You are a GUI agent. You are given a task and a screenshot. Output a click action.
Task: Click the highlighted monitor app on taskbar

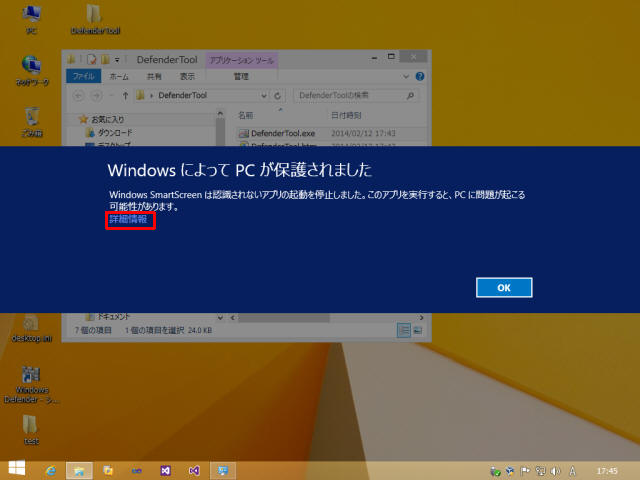pyautogui.click(x=223, y=471)
